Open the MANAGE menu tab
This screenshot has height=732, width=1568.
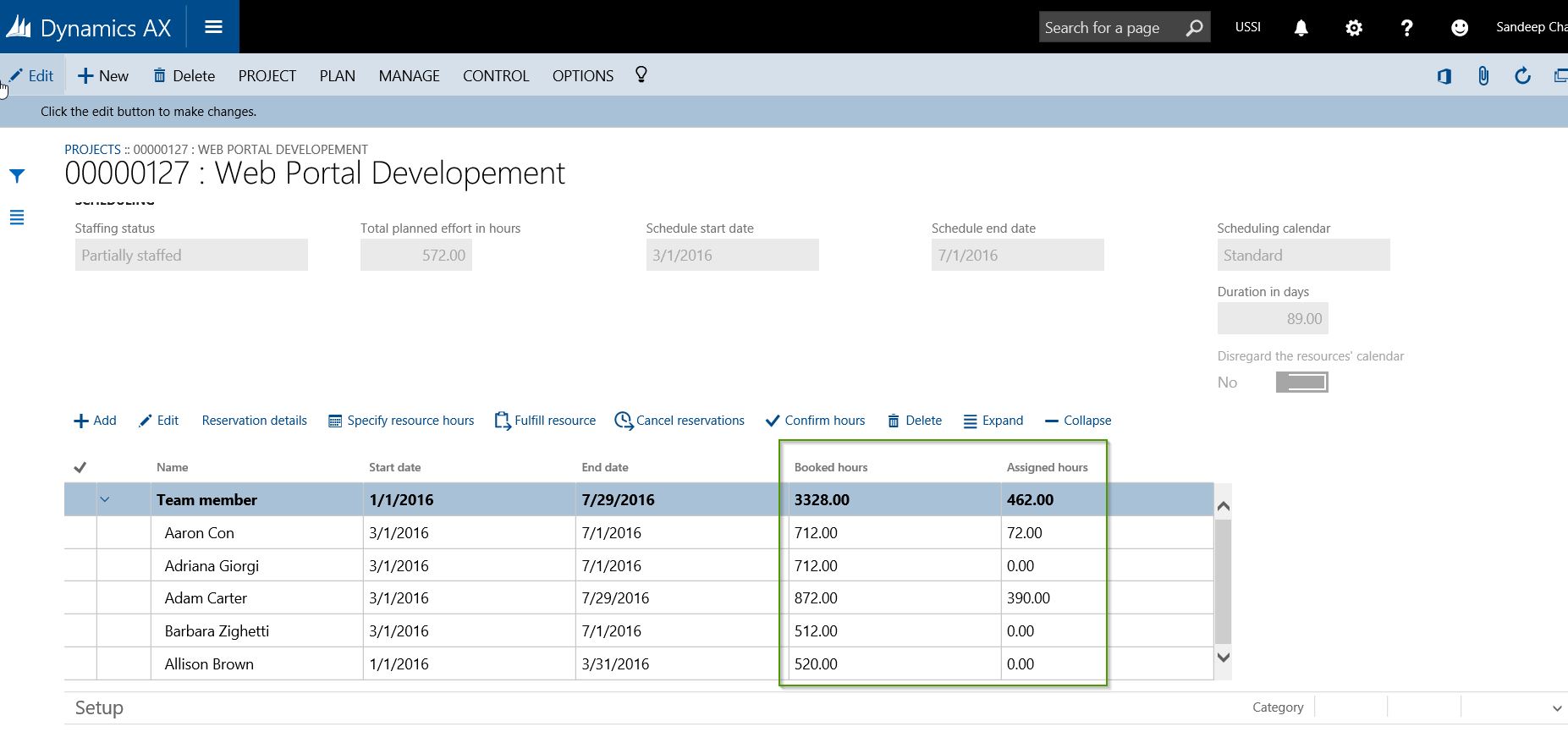tap(409, 76)
